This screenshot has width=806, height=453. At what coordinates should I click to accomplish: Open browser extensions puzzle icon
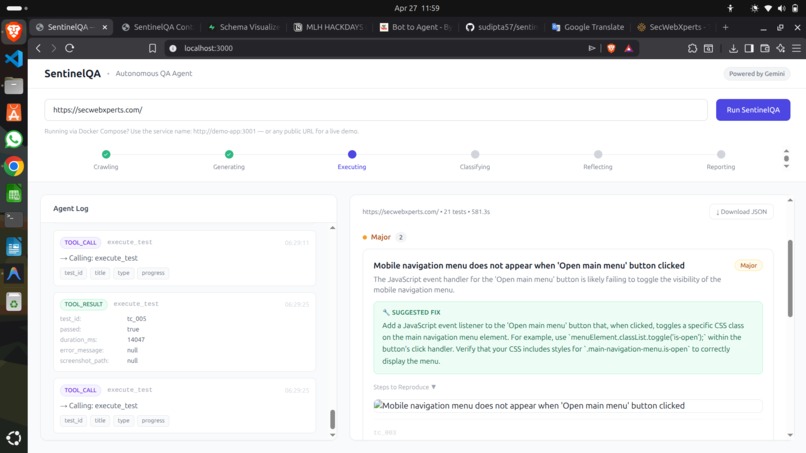pos(692,48)
